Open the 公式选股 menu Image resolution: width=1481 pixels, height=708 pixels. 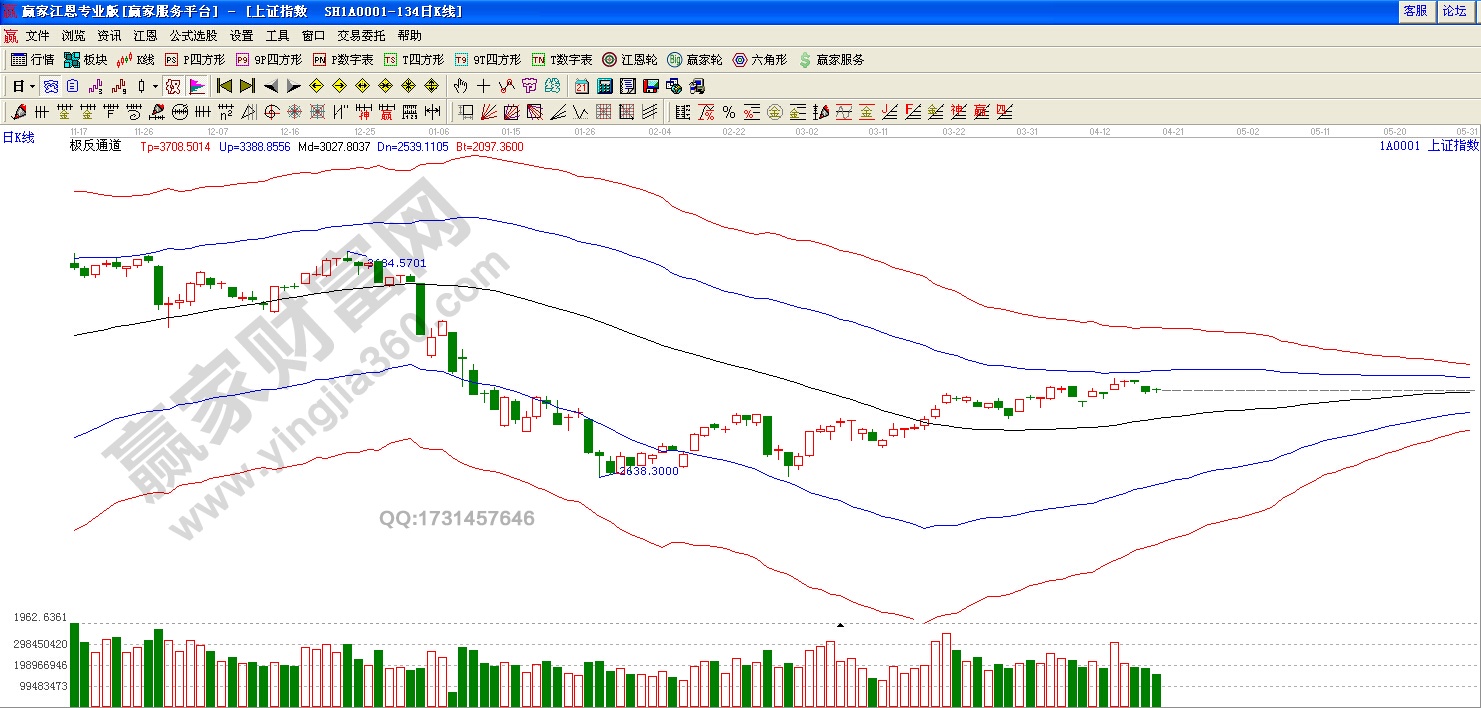point(193,35)
